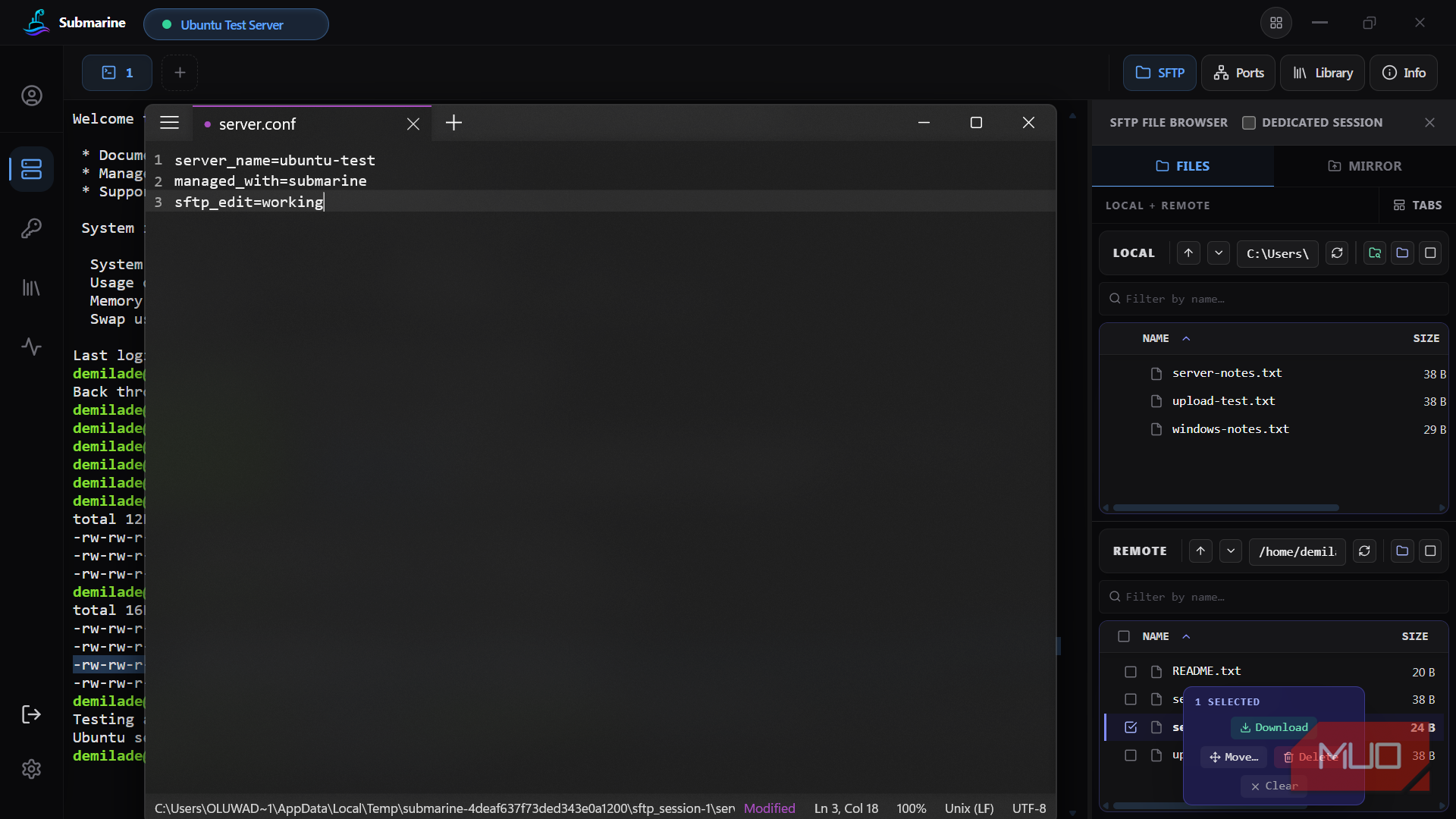Screen dimensions: 1456x819
Task: Go up one directory in REMOTE pane
Action: click(x=1200, y=551)
